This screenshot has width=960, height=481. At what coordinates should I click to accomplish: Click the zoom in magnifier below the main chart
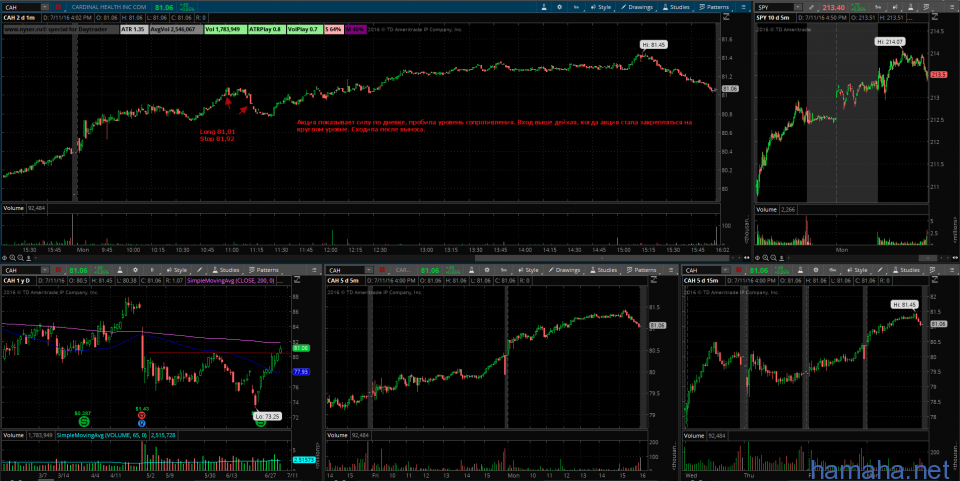[12, 258]
